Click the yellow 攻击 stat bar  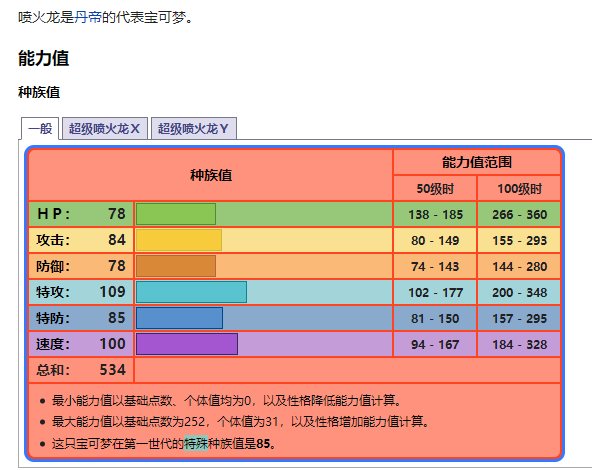point(179,240)
